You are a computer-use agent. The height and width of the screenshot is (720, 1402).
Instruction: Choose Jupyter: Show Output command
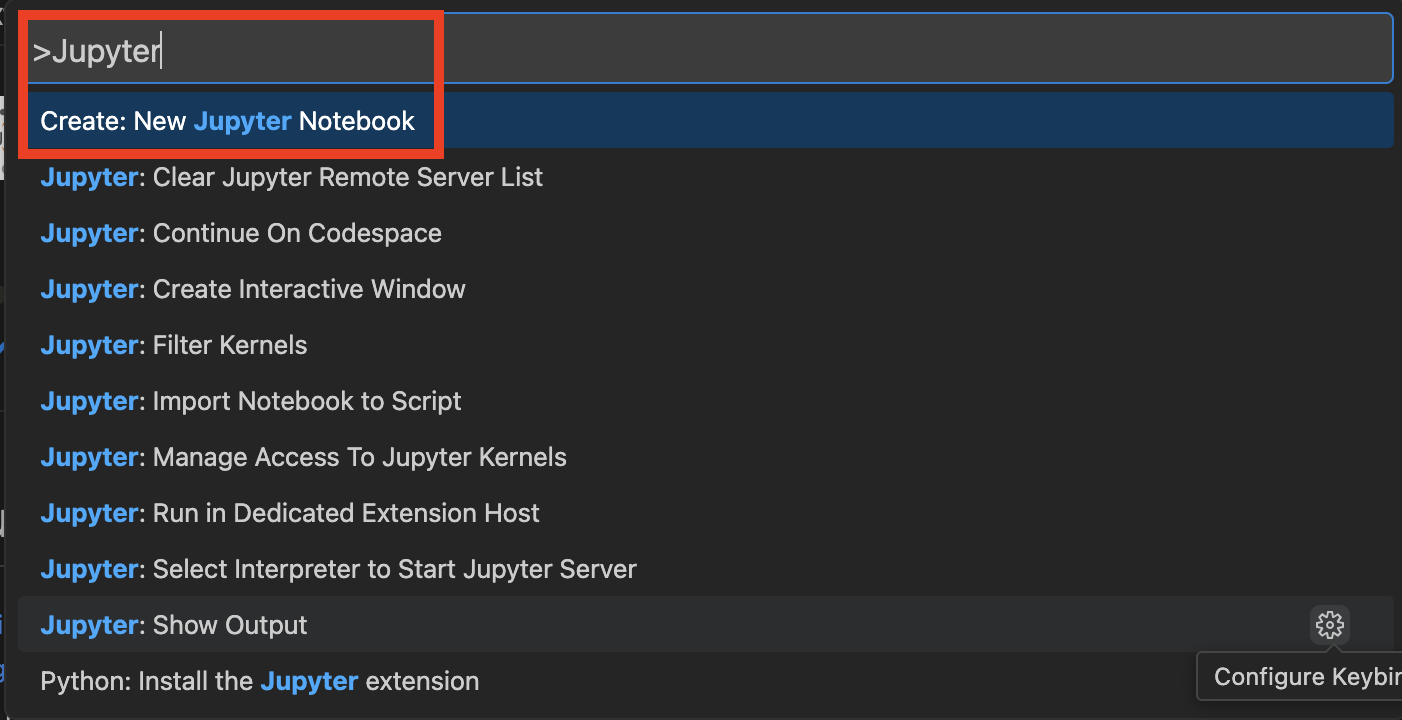[x=705, y=625]
